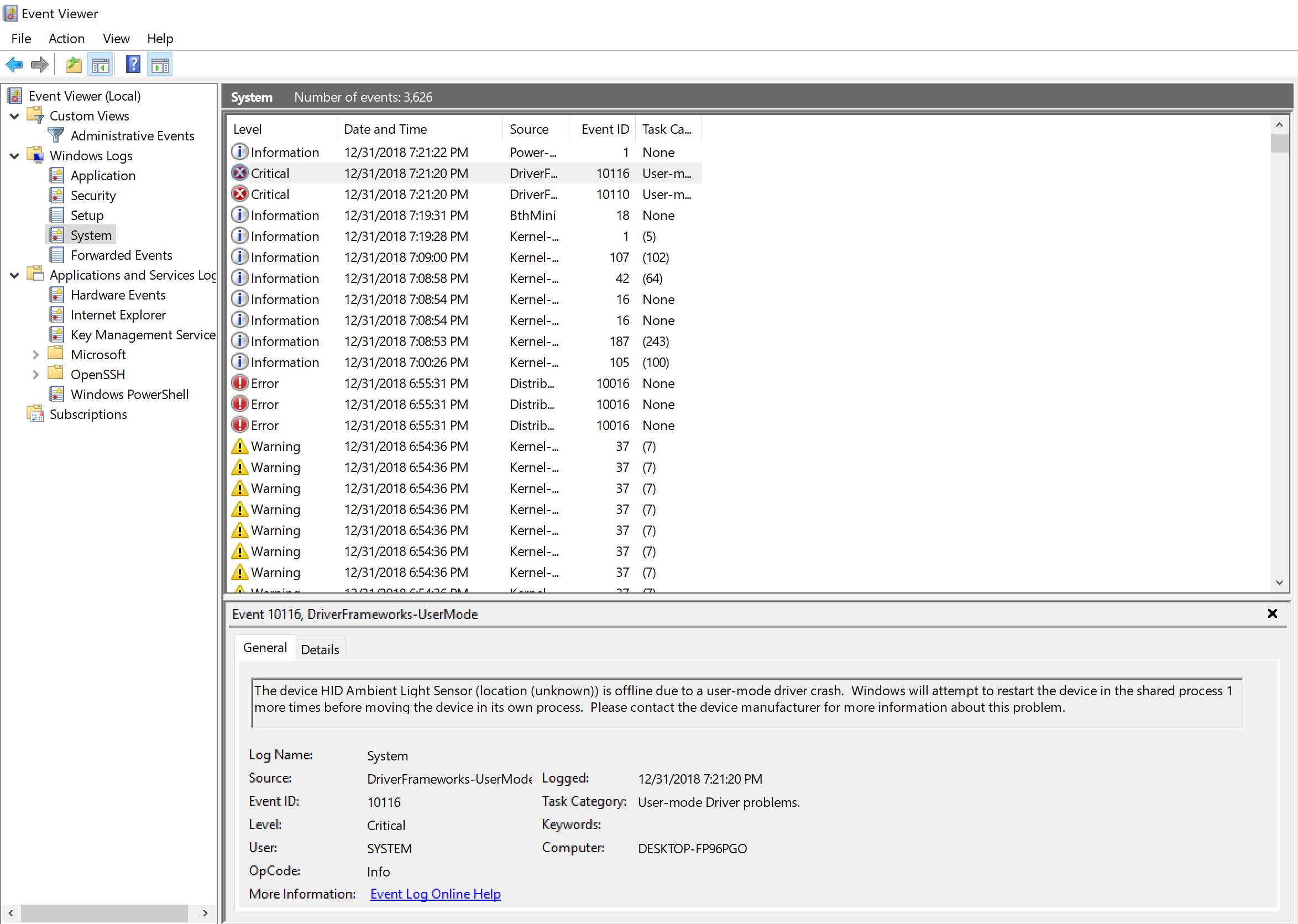Open the Security log in tree

point(93,196)
